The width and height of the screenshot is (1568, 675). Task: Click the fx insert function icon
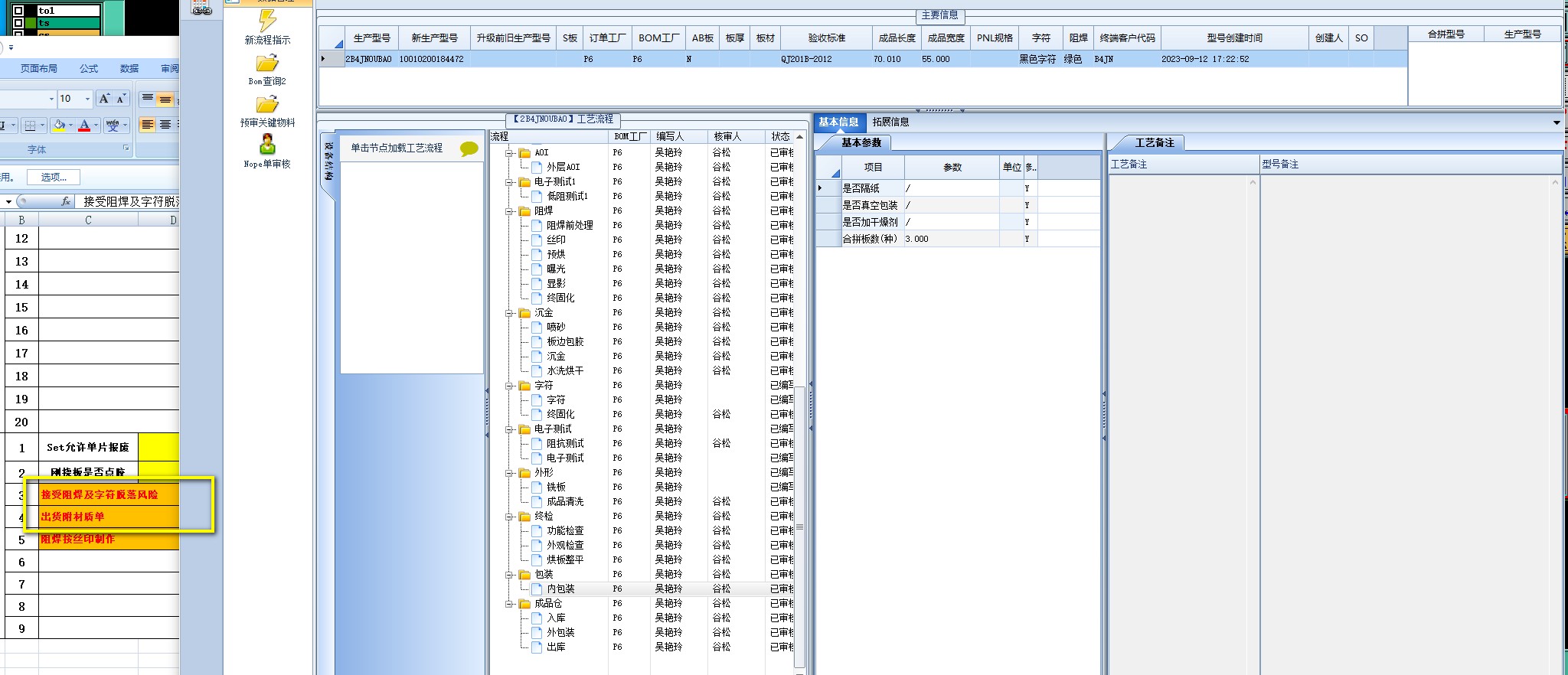pyautogui.click(x=66, y=201)
